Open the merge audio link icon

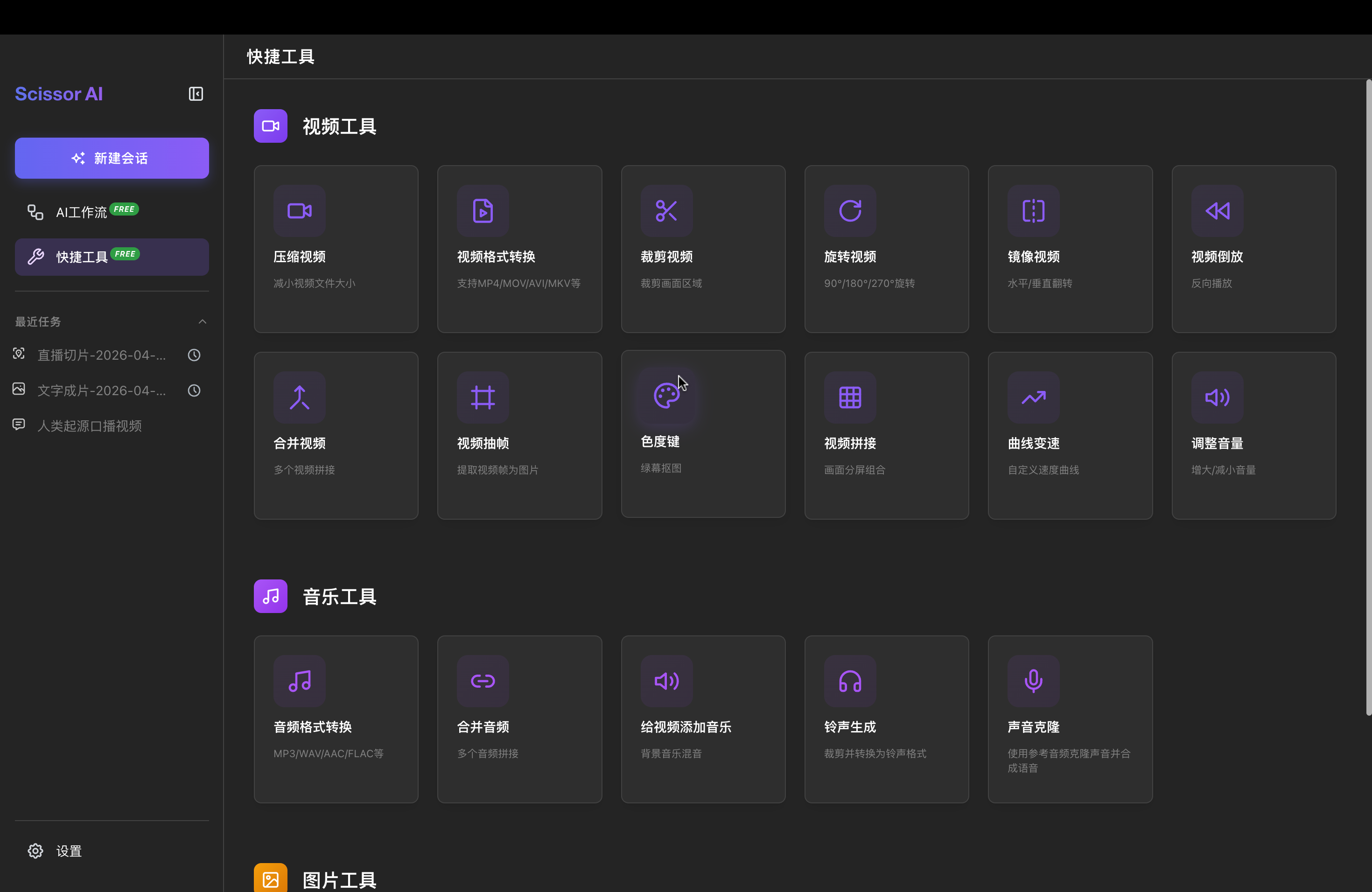coord(483,681)
